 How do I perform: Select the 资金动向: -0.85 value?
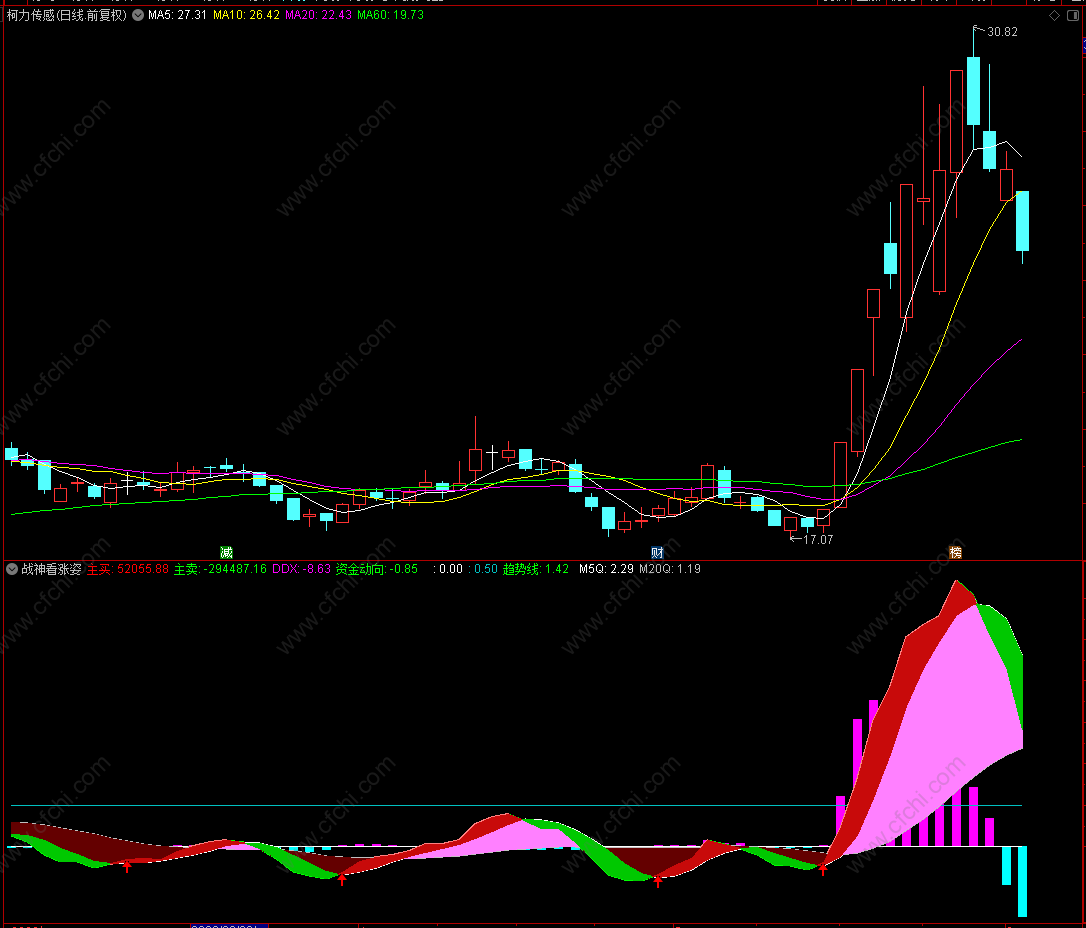coord(377,569)
